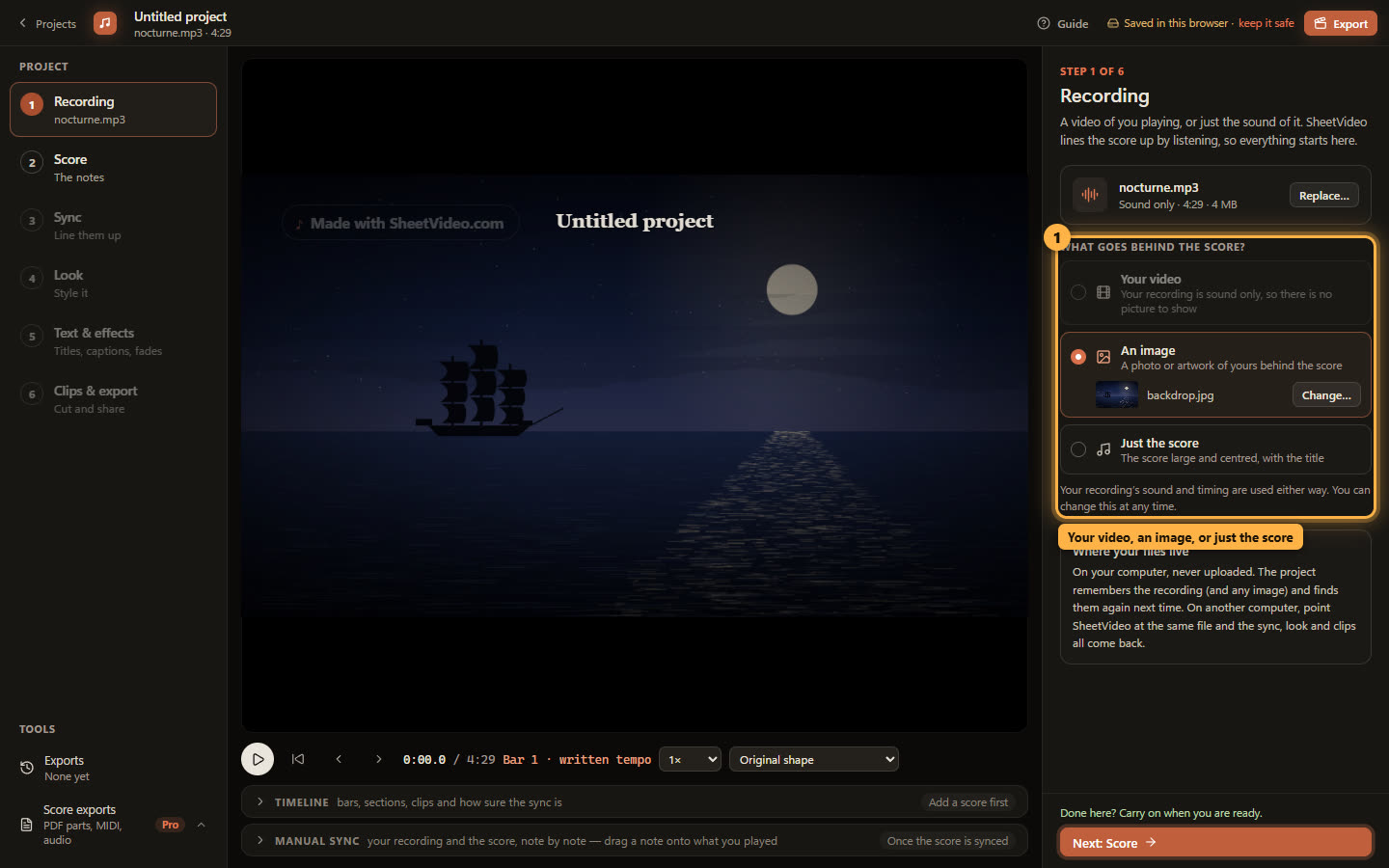Click the 0:00.0 current time readout

point(424,759)
